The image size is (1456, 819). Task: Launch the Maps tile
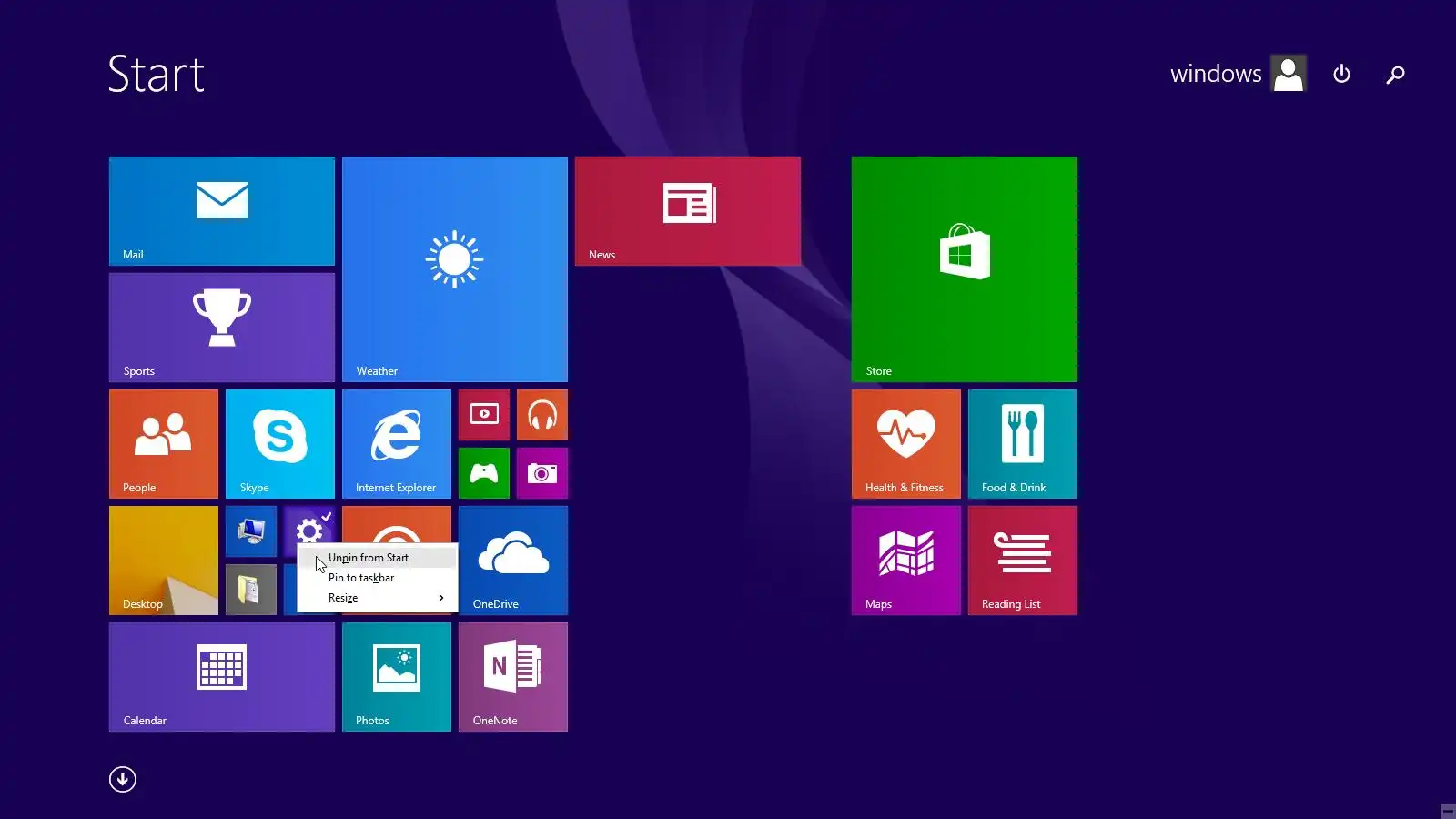coord(906,561)
